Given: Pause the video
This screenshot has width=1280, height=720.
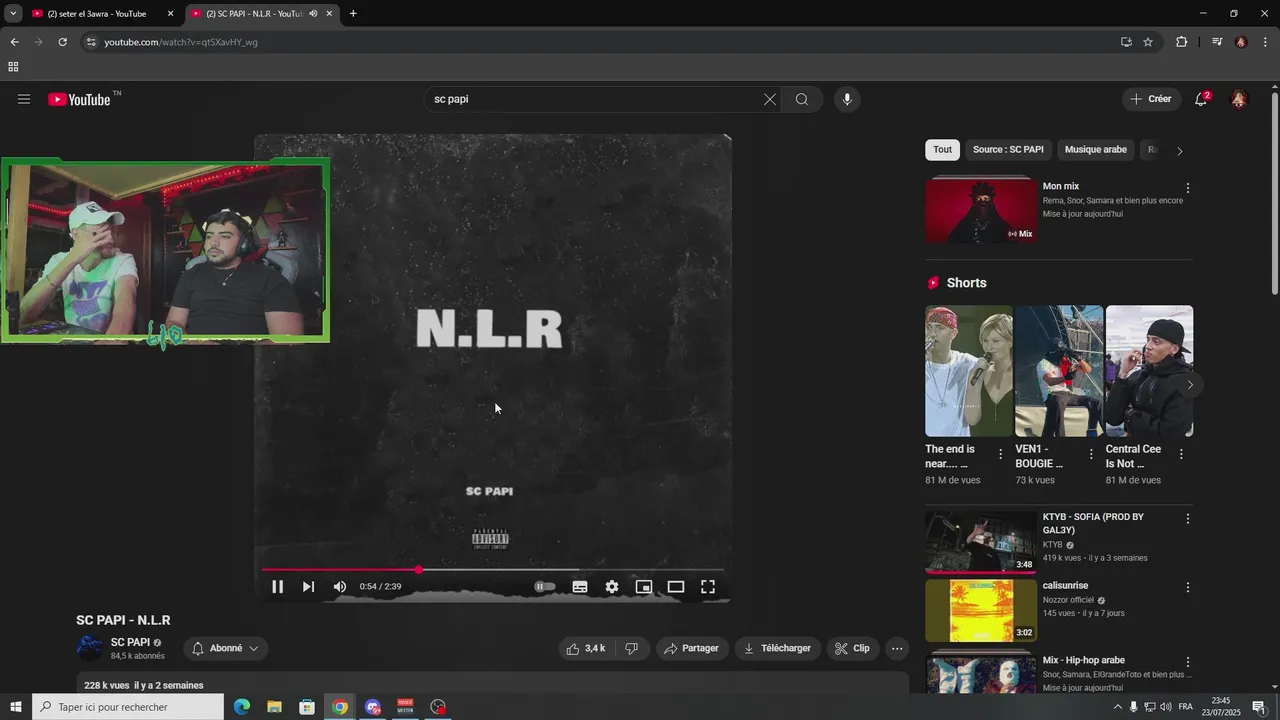Looking at the screenshot, I should coord(277,587).
